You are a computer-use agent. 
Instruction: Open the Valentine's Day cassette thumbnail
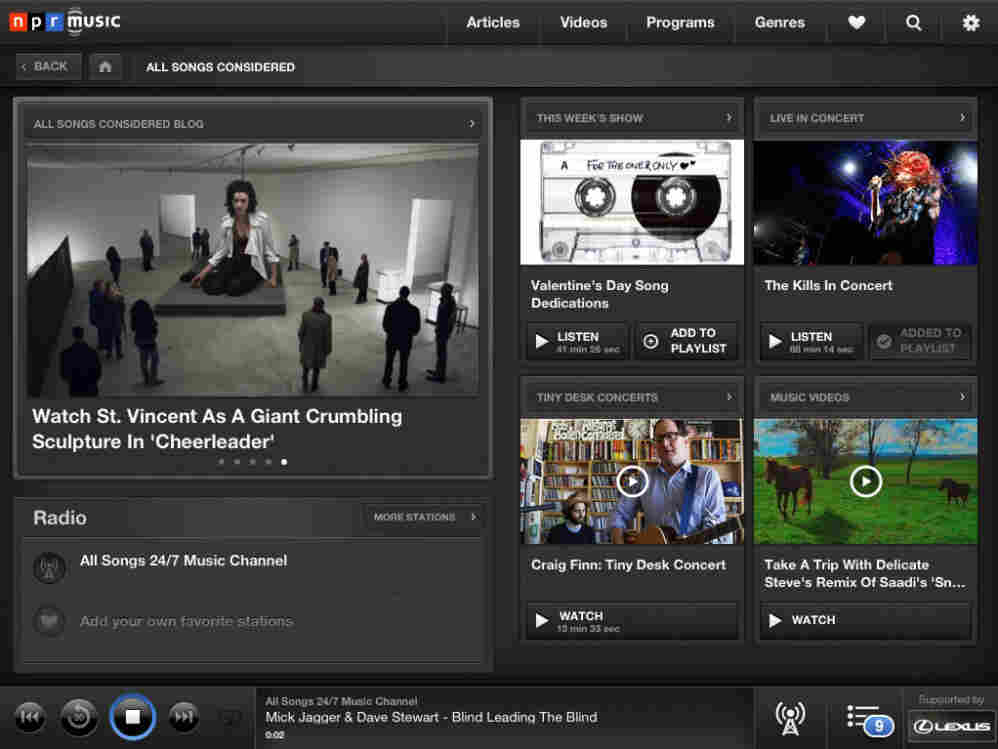(x=631, y=202)
